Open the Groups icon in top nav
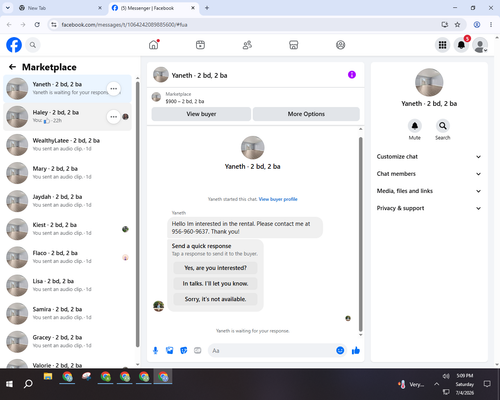This screenshot has height=400, width=500. tap(340, 45)
